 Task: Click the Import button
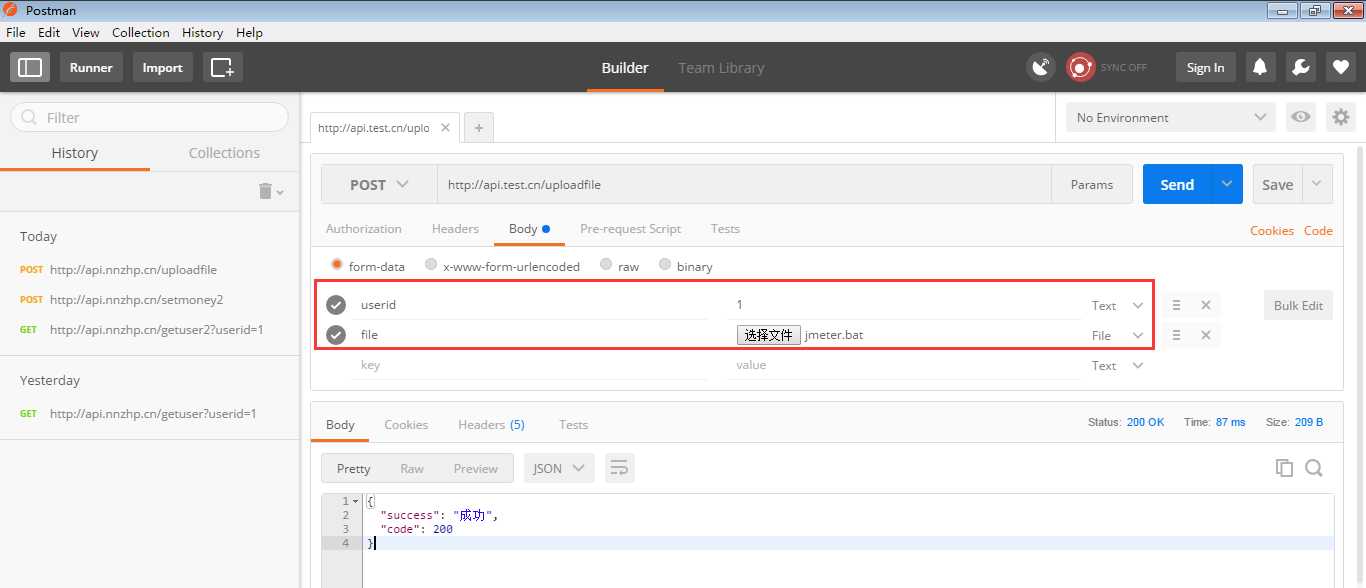click(x=162, y=67)
